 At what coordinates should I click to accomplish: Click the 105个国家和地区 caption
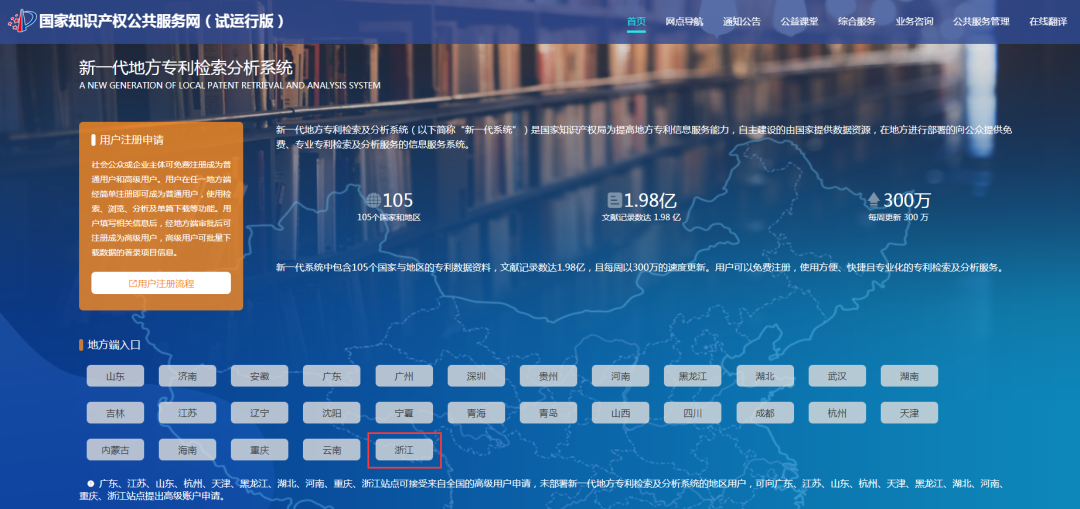(388, 218)
